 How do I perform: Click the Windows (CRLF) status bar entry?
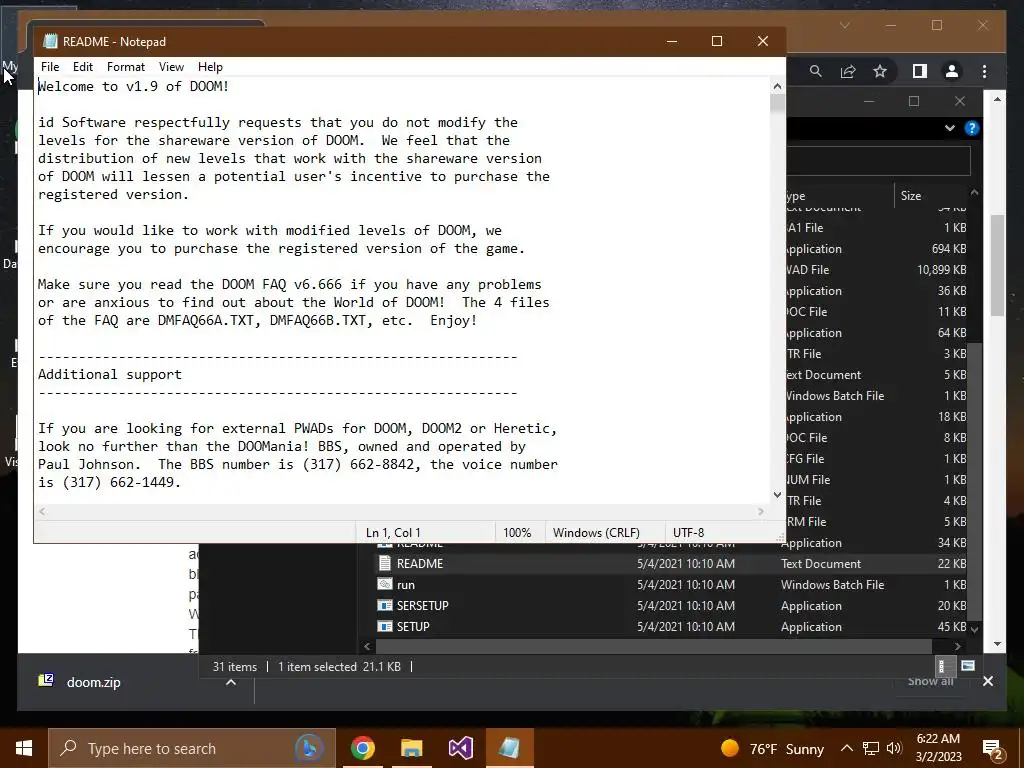(596, 532)
